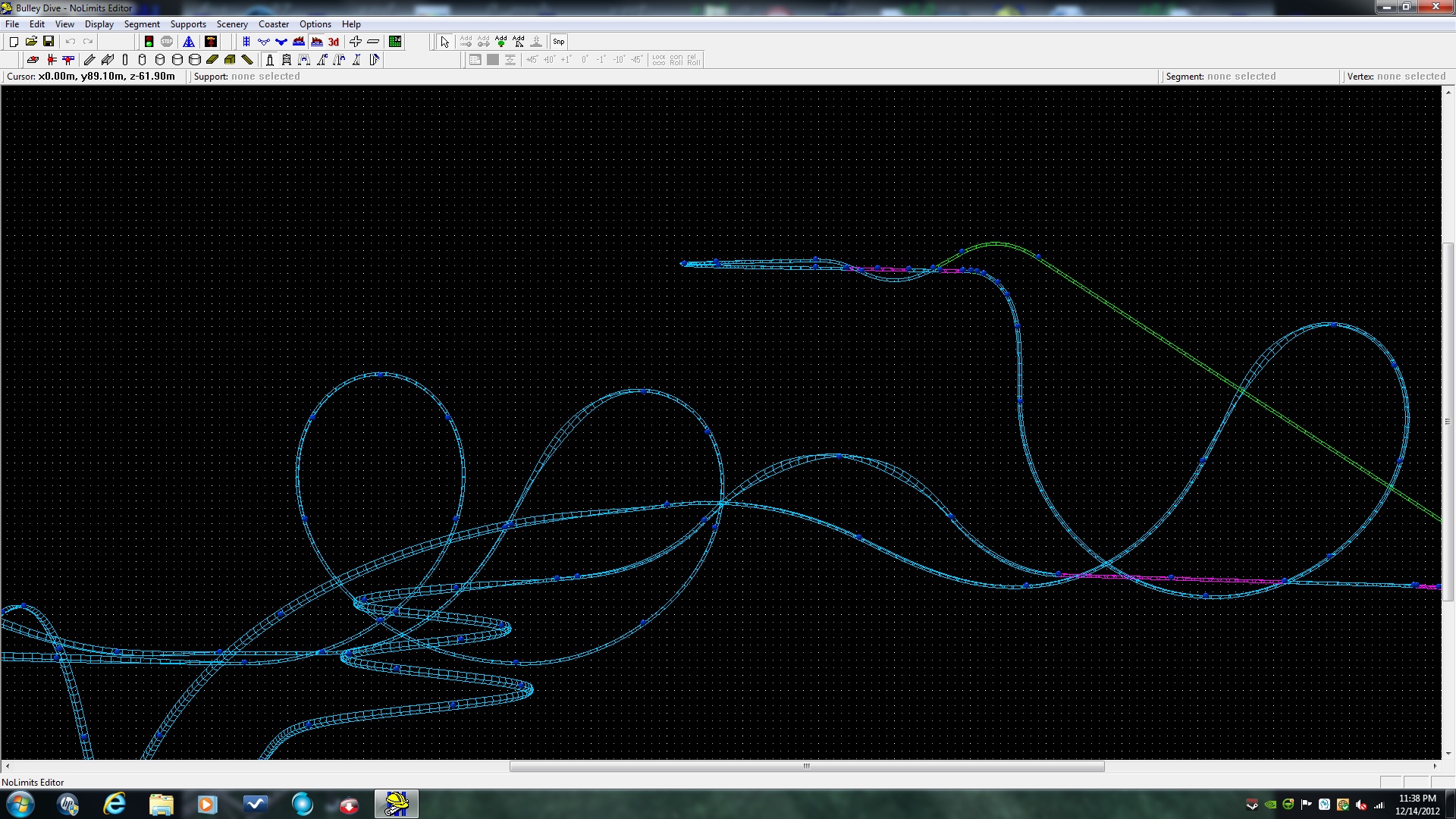This screenshot has height=819, width=1456.
Task: Open the Display menu
Action: pyautogui.click(x=99, y=24)
